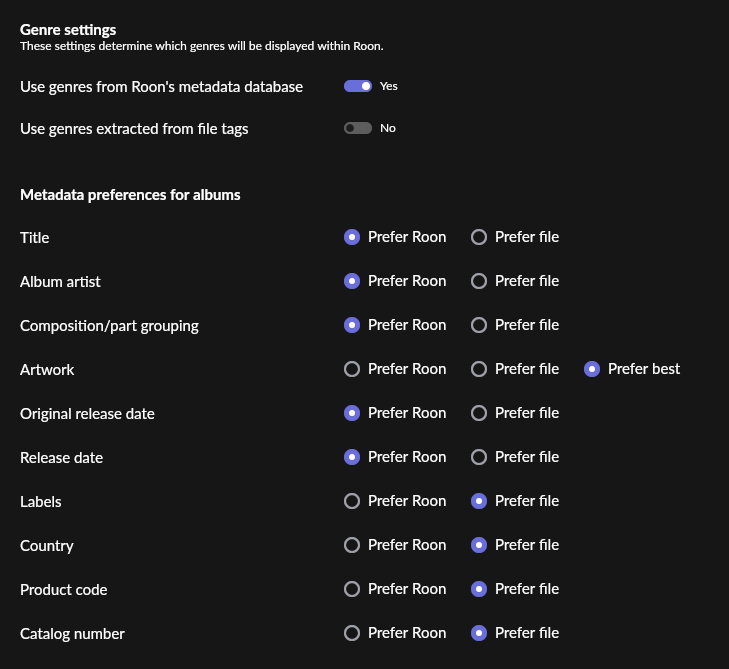Select Prefer best for Artwork
Viewport: 729px width, 669px height.
tap(592, 369)
